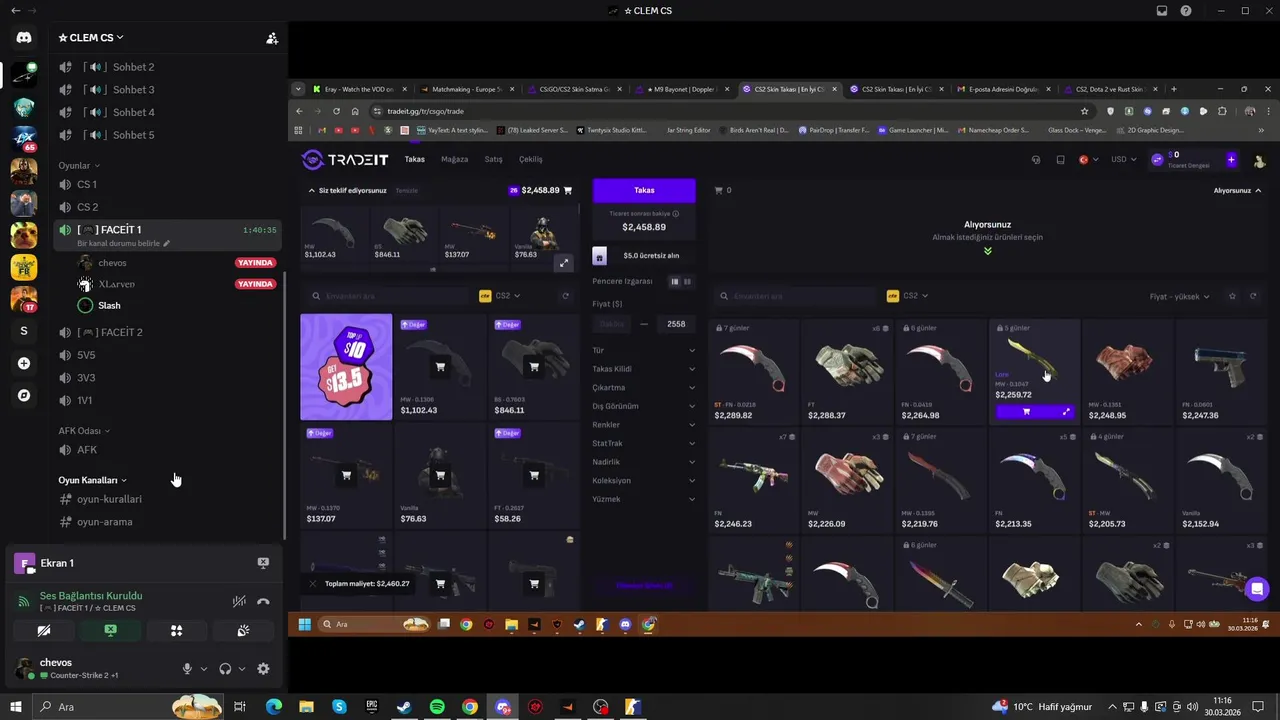Image resolution: width=1280 pixels, height=720 pixels.
Task: Join the Sohbet 3 voice channel
Action: tap(168, 90)
